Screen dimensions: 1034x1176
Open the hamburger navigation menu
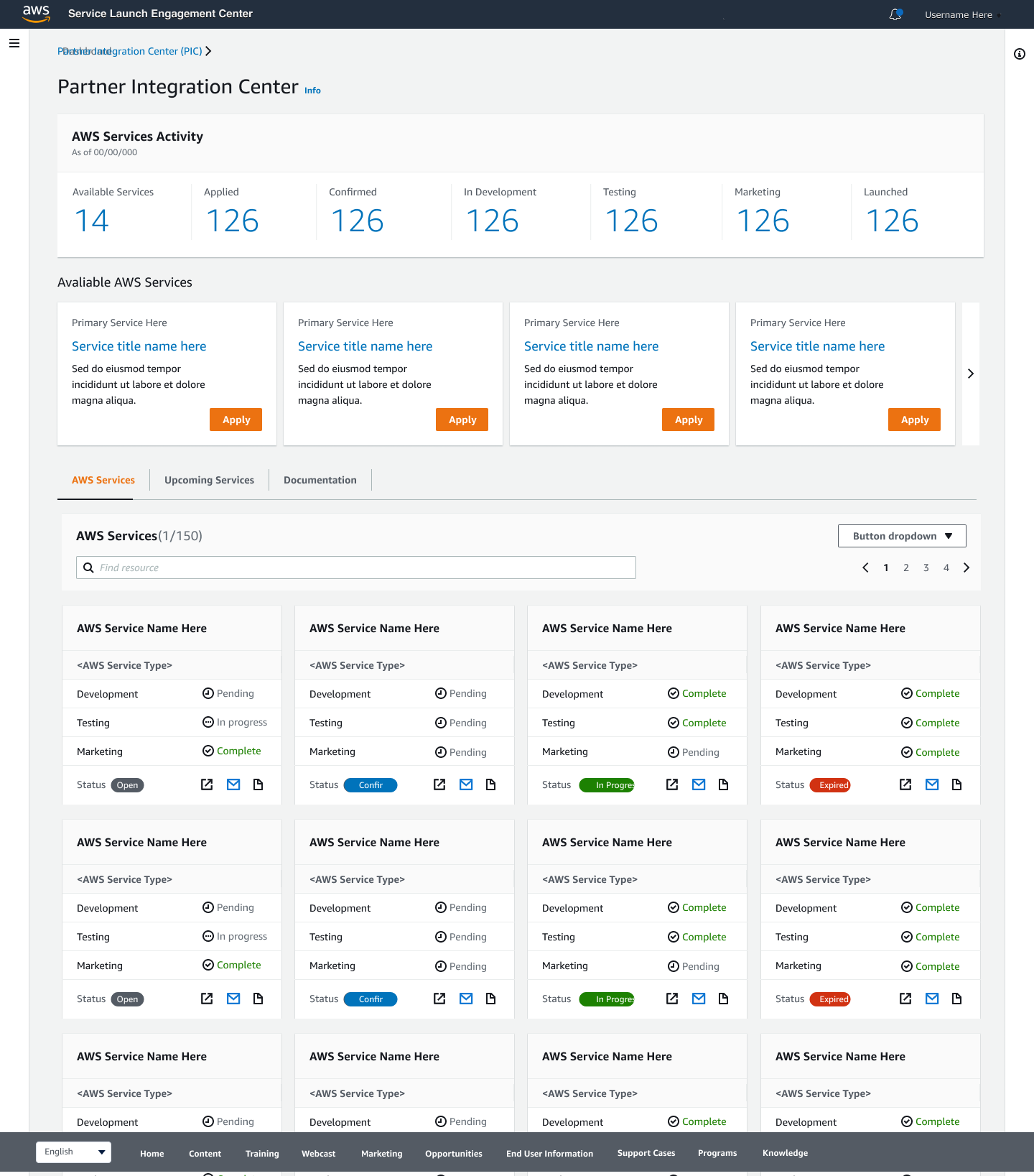(14, 43)
